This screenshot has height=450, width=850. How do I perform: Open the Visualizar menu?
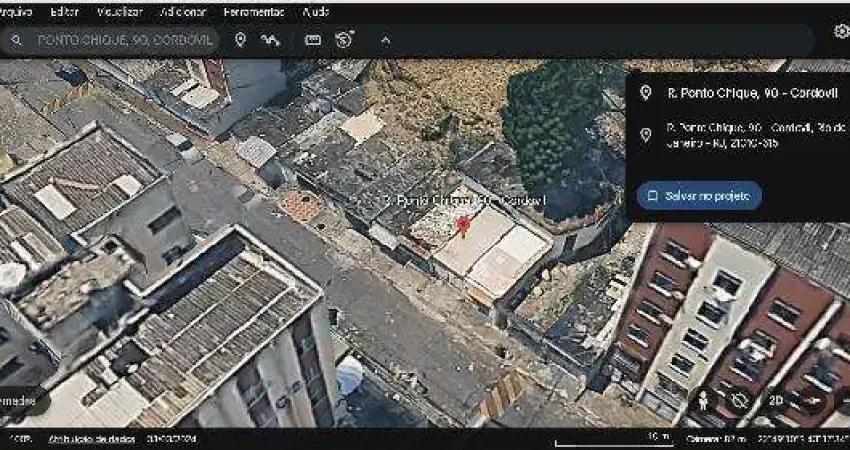coord(120,12)
